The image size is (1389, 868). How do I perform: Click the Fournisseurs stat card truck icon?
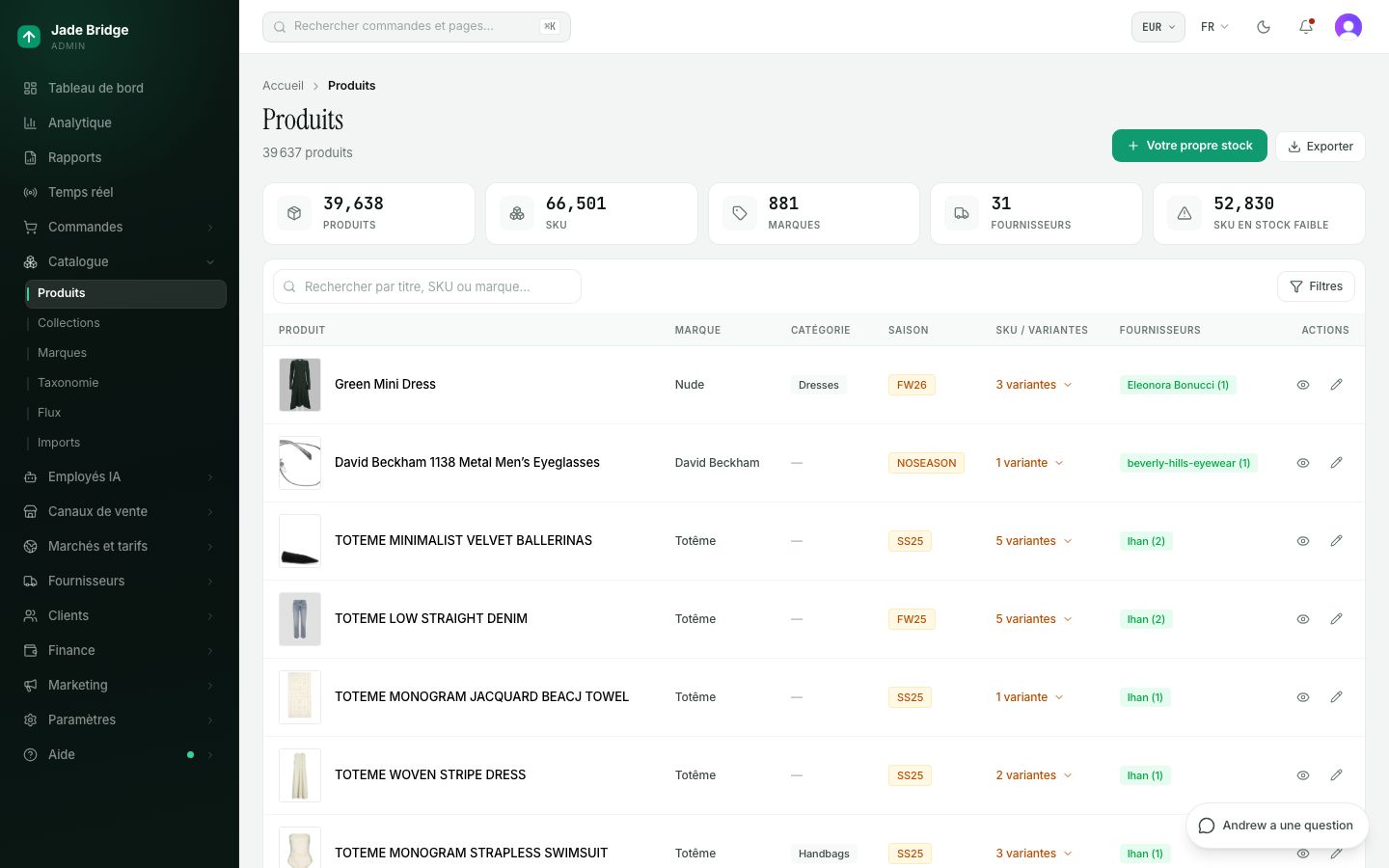click(x=962, y=213)
